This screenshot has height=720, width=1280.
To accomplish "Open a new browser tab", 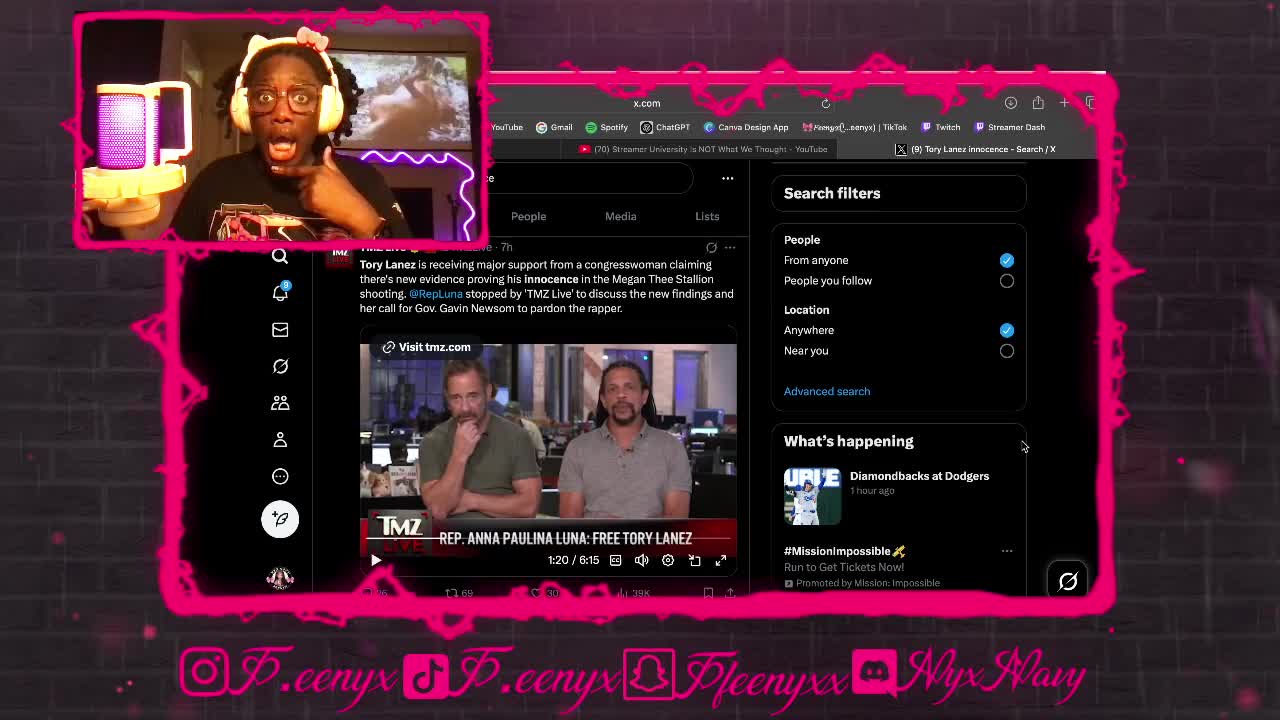I will (1064, 103).
